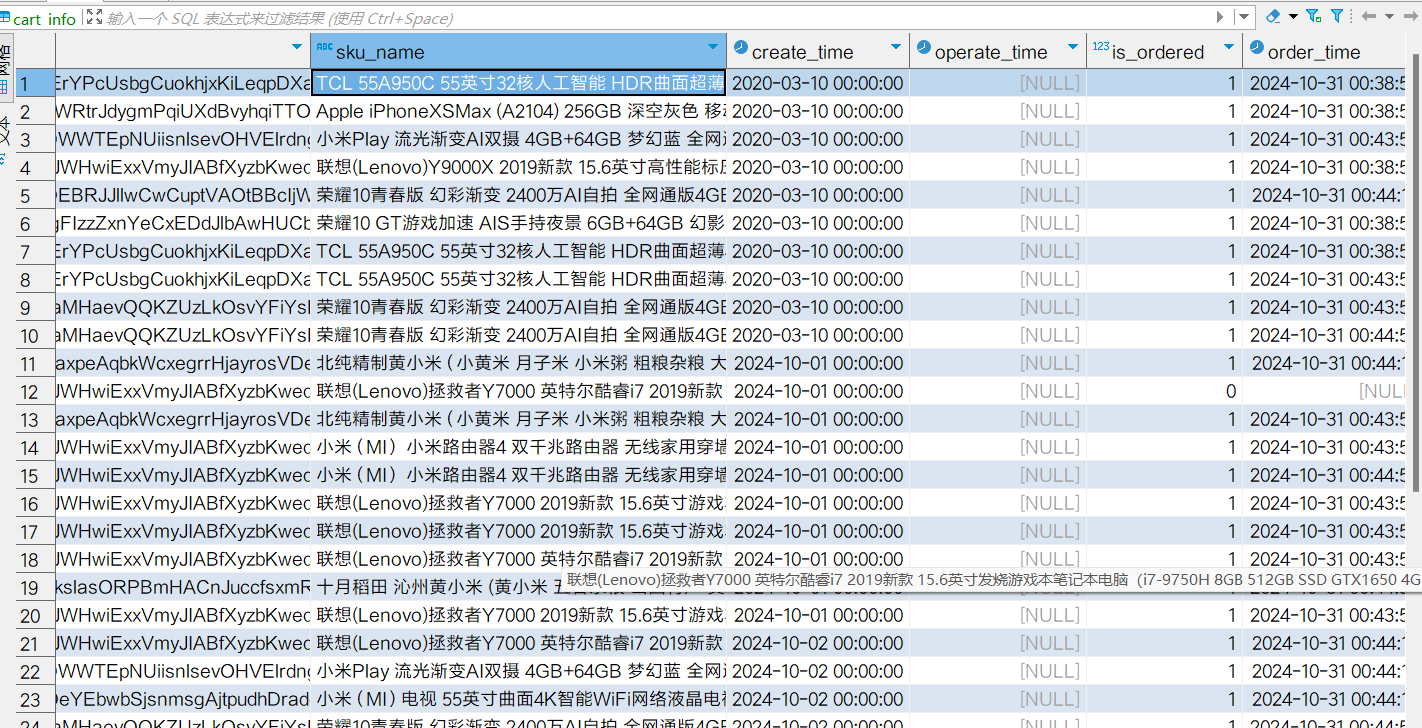Click the eraser icon to remove filters
The width and height of the screenshot is (1422, 728).
[1273, 16]
